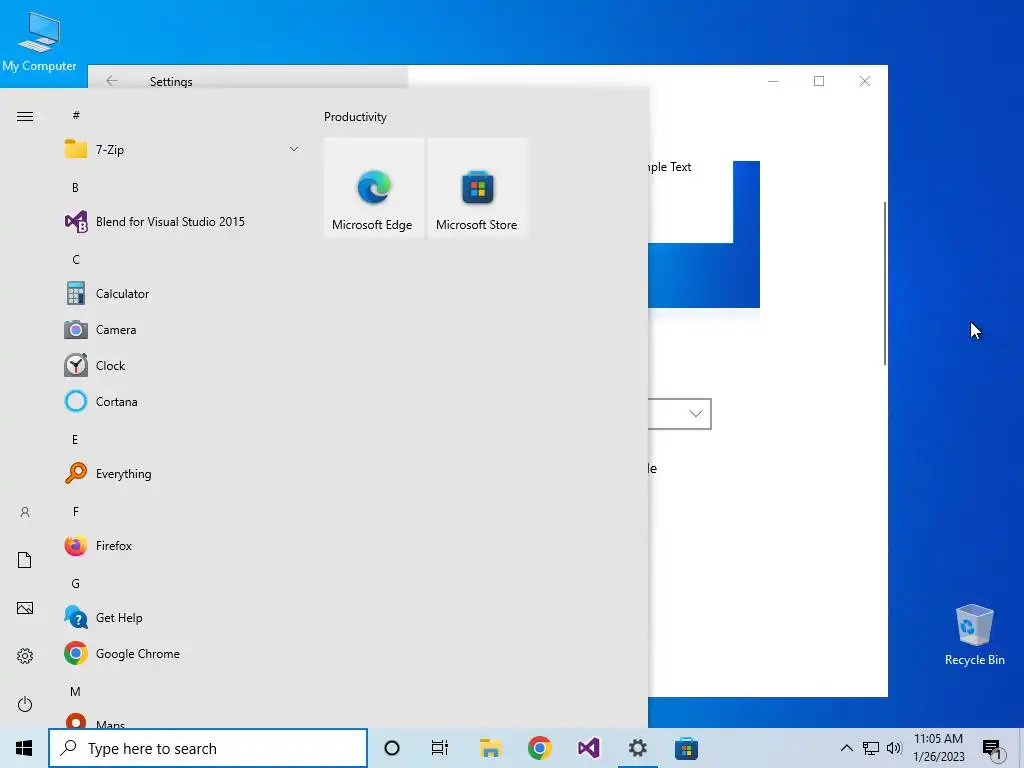Click the Windows Start button
The width and height of the screenshot is (1024, 768).
24,748
